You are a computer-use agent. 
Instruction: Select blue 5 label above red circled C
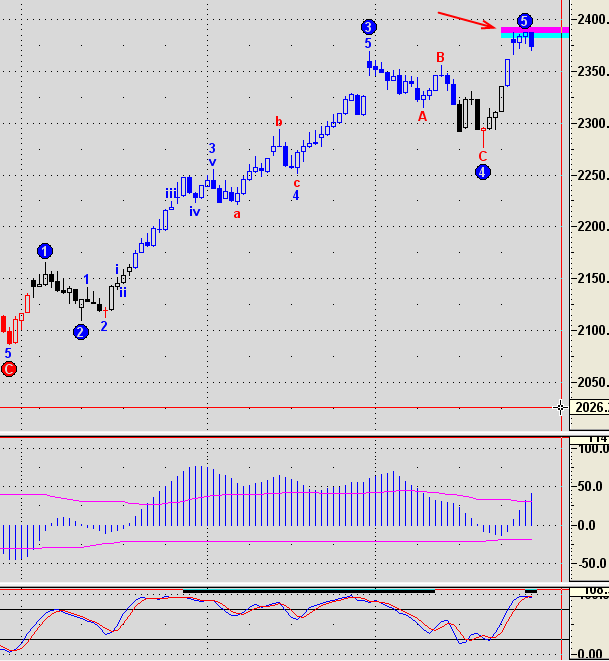pos(8,353)
